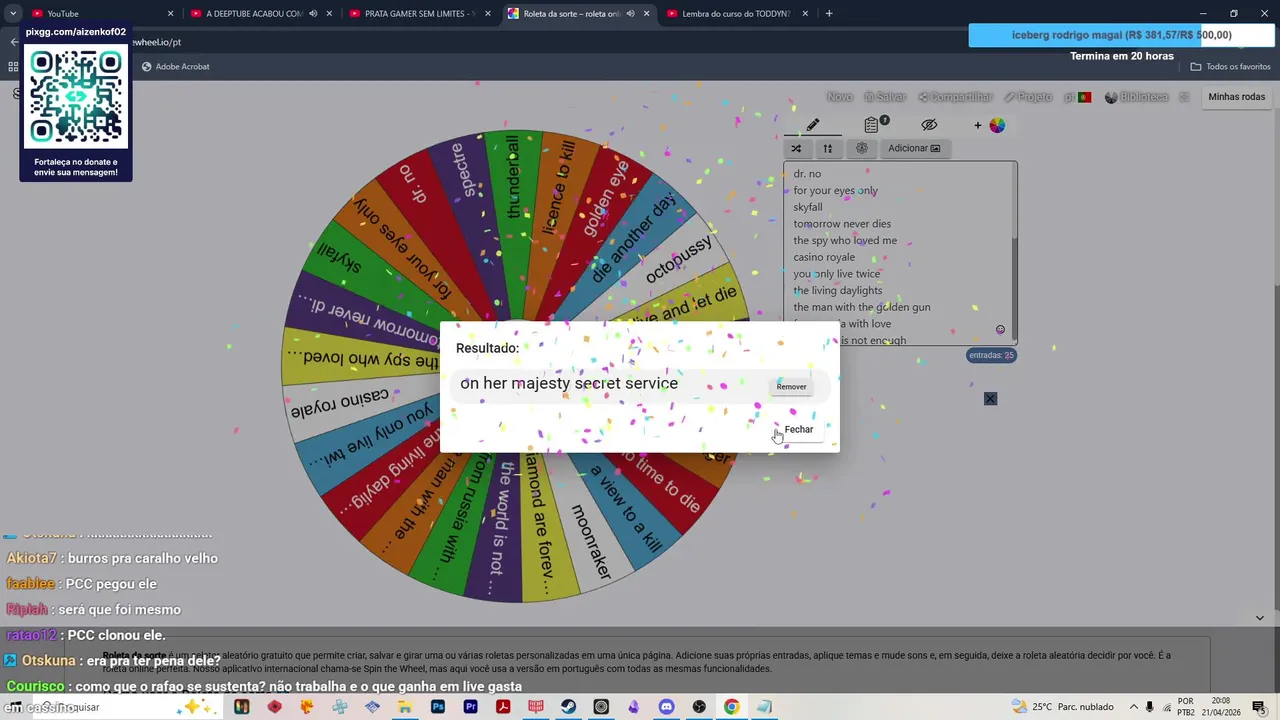Click the entries list scrollbar
1280x720 pixels.
click(1014, 253)
